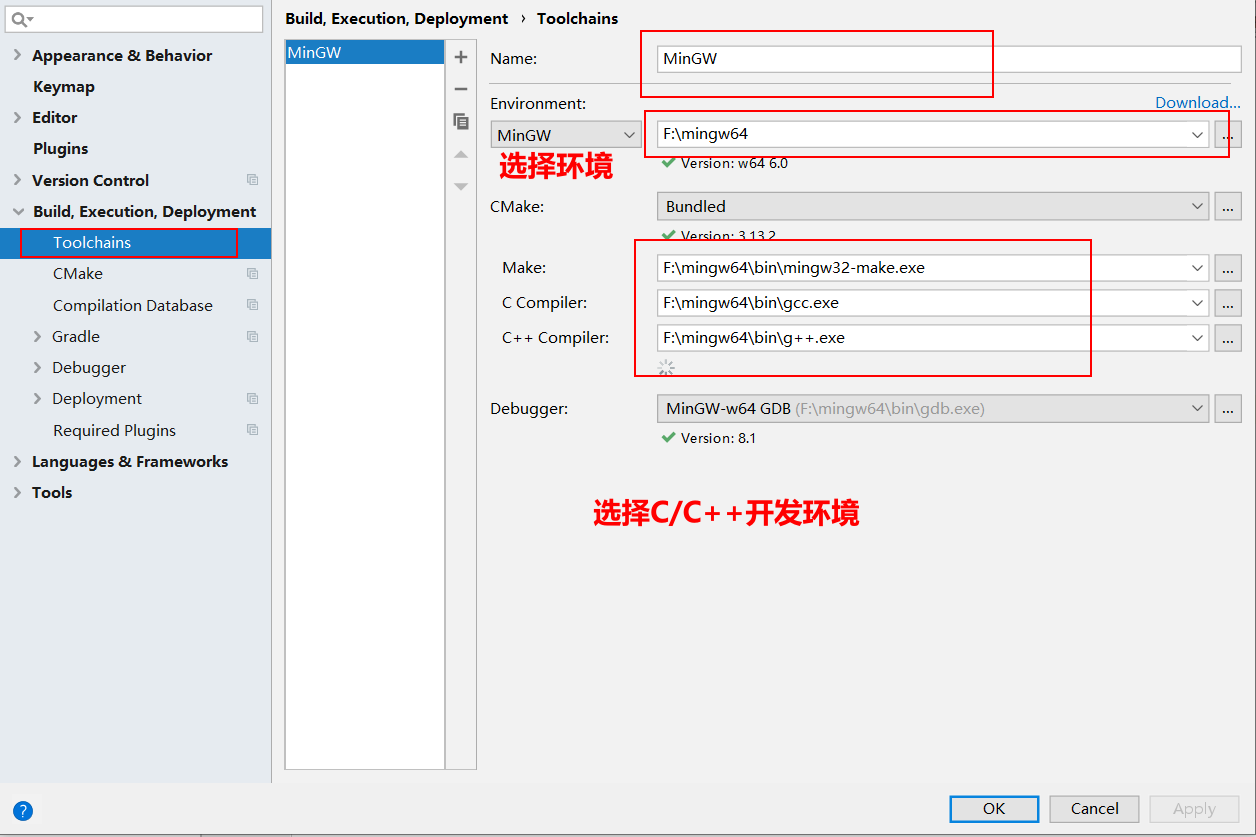
Task: Expand the Gradle settings node
Action: point(37,336)
